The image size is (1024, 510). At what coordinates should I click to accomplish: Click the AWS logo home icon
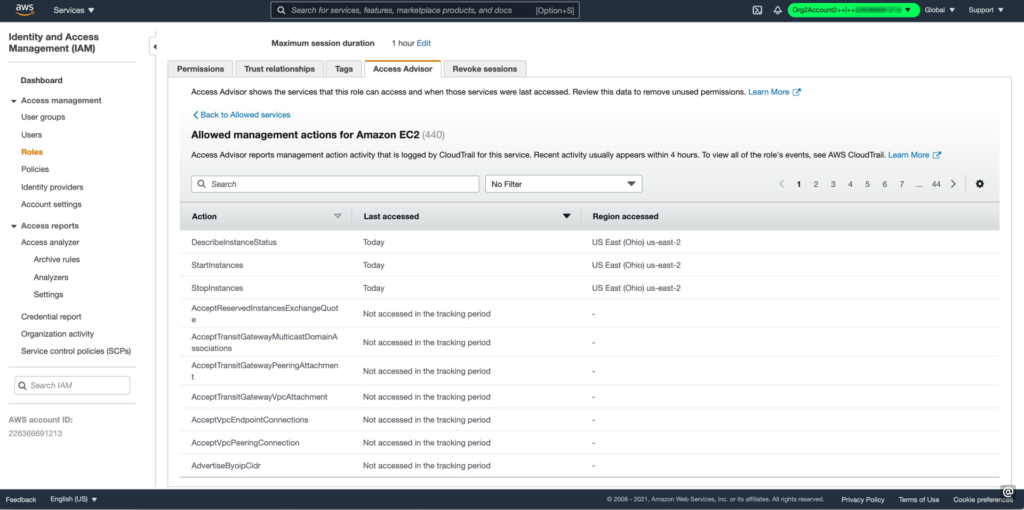[x=25, y=10]
